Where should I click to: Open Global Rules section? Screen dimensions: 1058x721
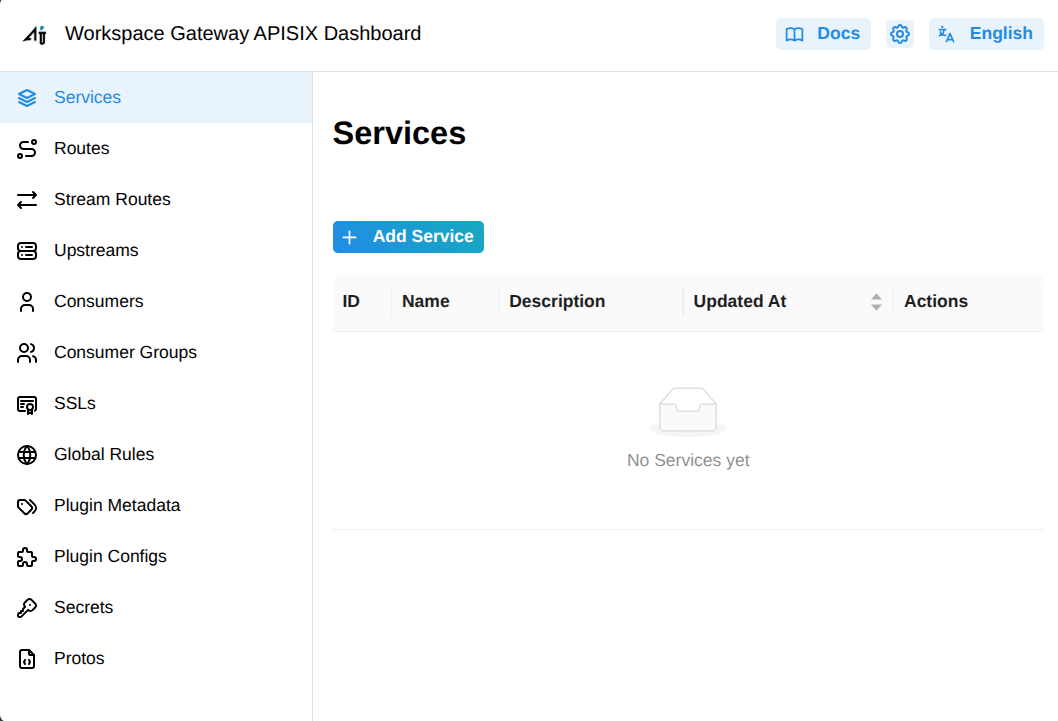click(x=156, y=455)
